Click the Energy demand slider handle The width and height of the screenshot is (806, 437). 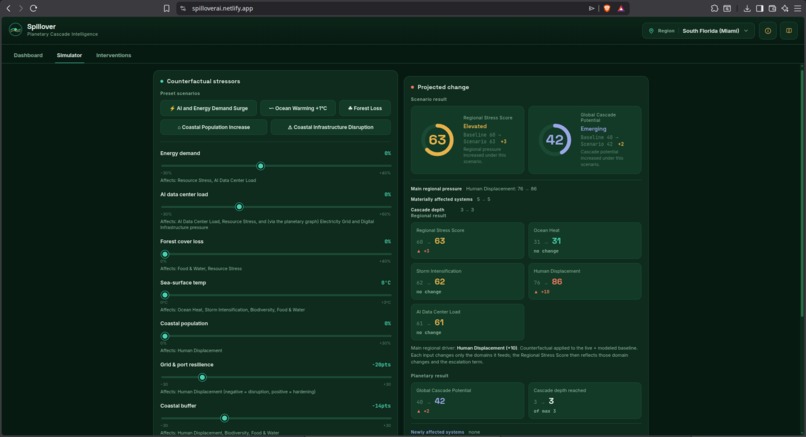click(261, 166)
